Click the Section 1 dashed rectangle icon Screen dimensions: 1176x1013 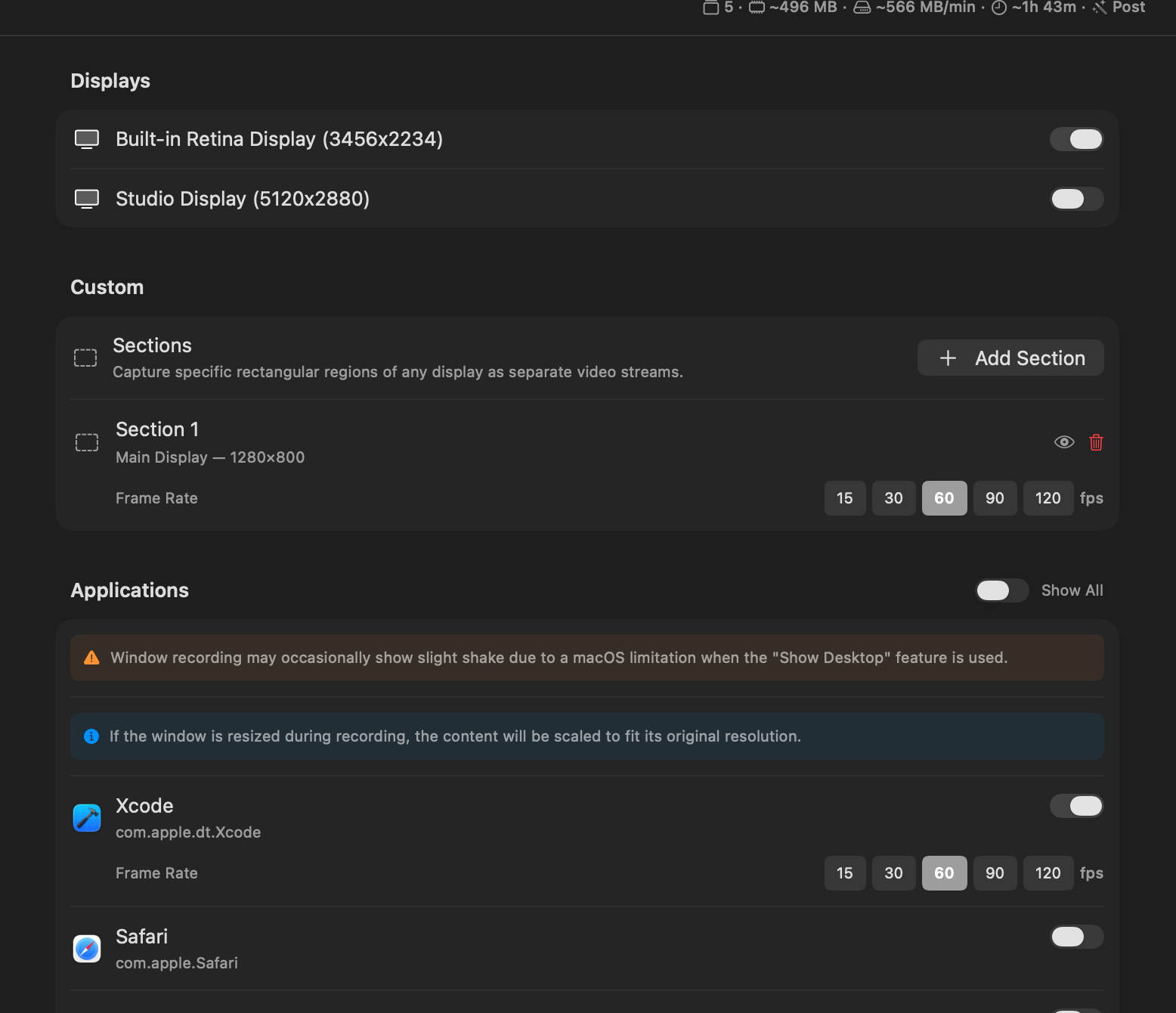point(87,442)
